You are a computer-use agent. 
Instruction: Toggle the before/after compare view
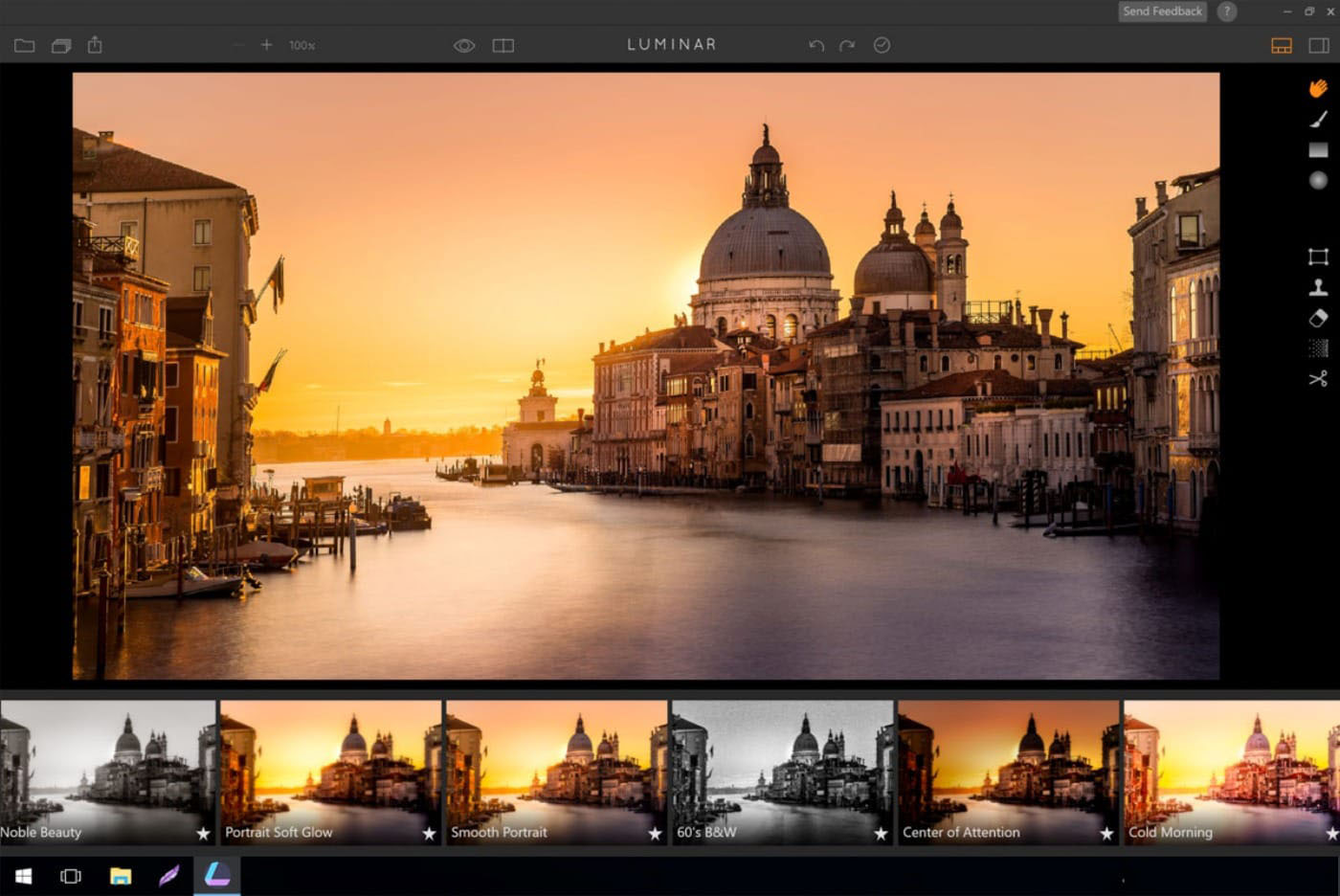click(x=502, y=45)
